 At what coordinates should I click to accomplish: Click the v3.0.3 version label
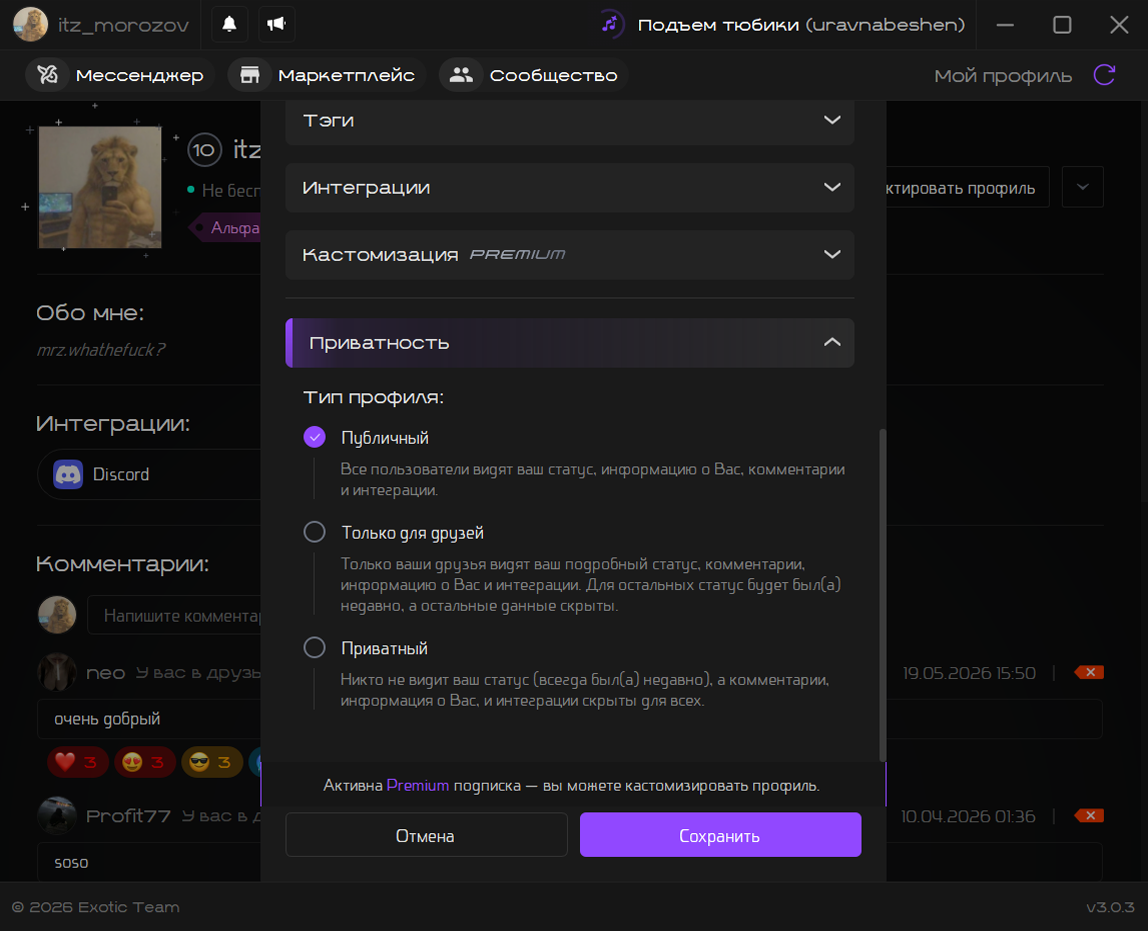[1110, 907]
